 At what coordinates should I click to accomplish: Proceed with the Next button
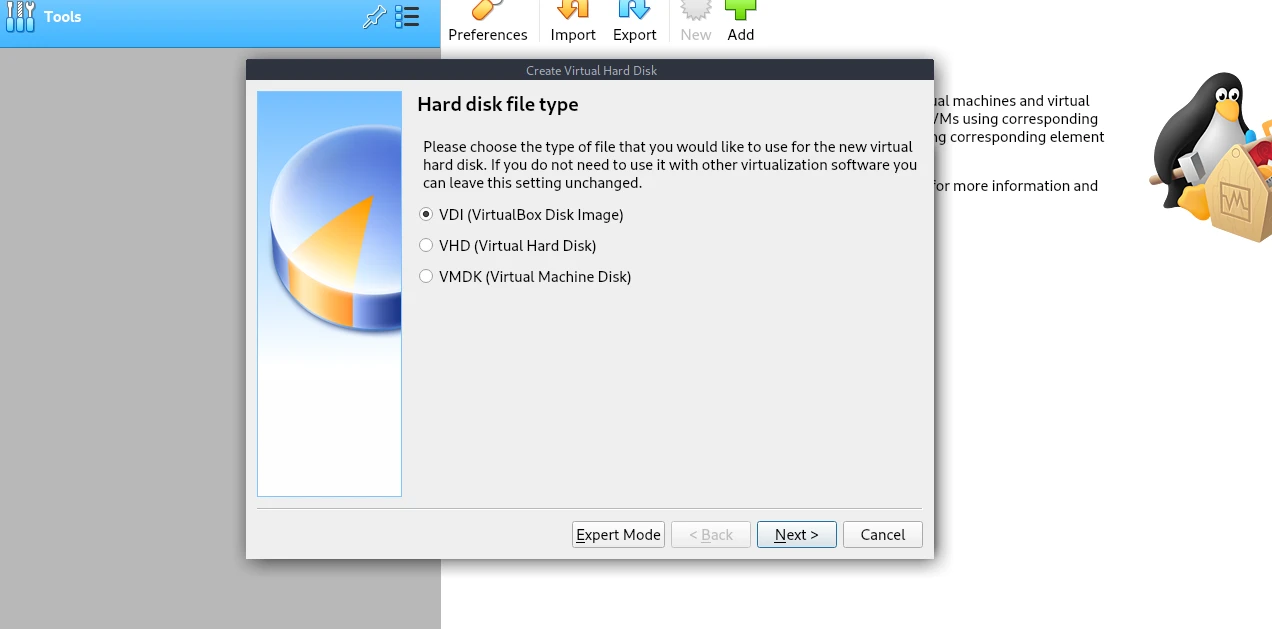(x=797, y=535)
